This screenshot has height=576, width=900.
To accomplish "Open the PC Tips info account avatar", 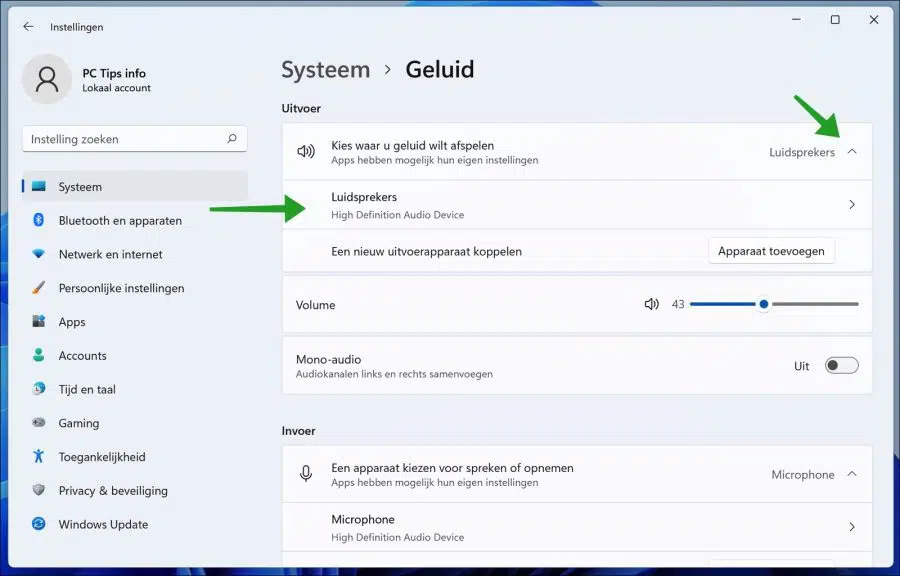I will 46,79.
